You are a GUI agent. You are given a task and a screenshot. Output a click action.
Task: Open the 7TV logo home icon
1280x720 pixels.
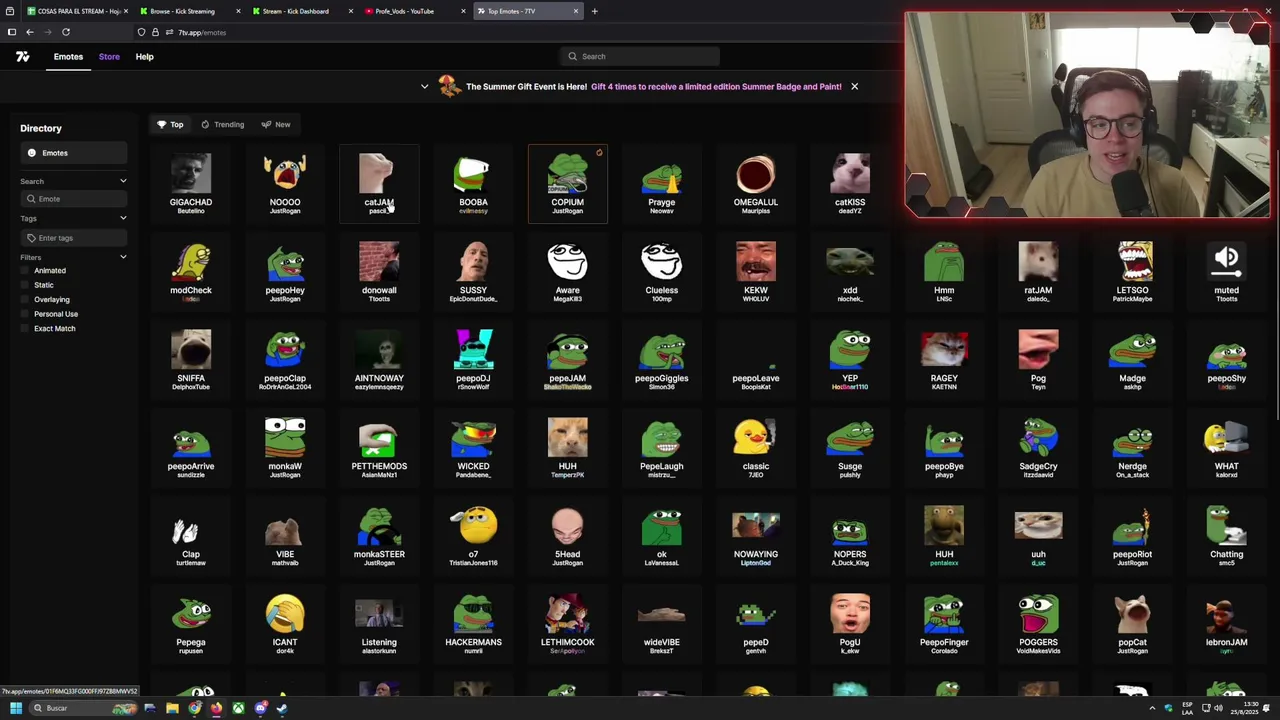23,57
